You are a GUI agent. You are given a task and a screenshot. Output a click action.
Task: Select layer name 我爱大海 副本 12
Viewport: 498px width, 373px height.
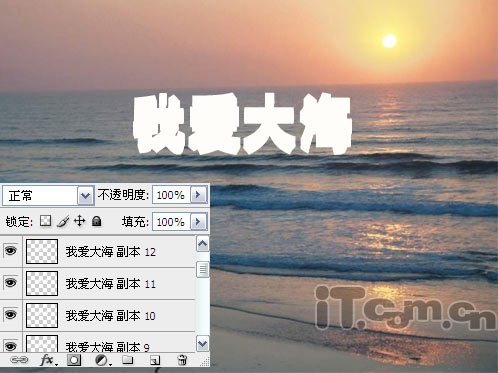pyautogui.click(x=111, y=252)
